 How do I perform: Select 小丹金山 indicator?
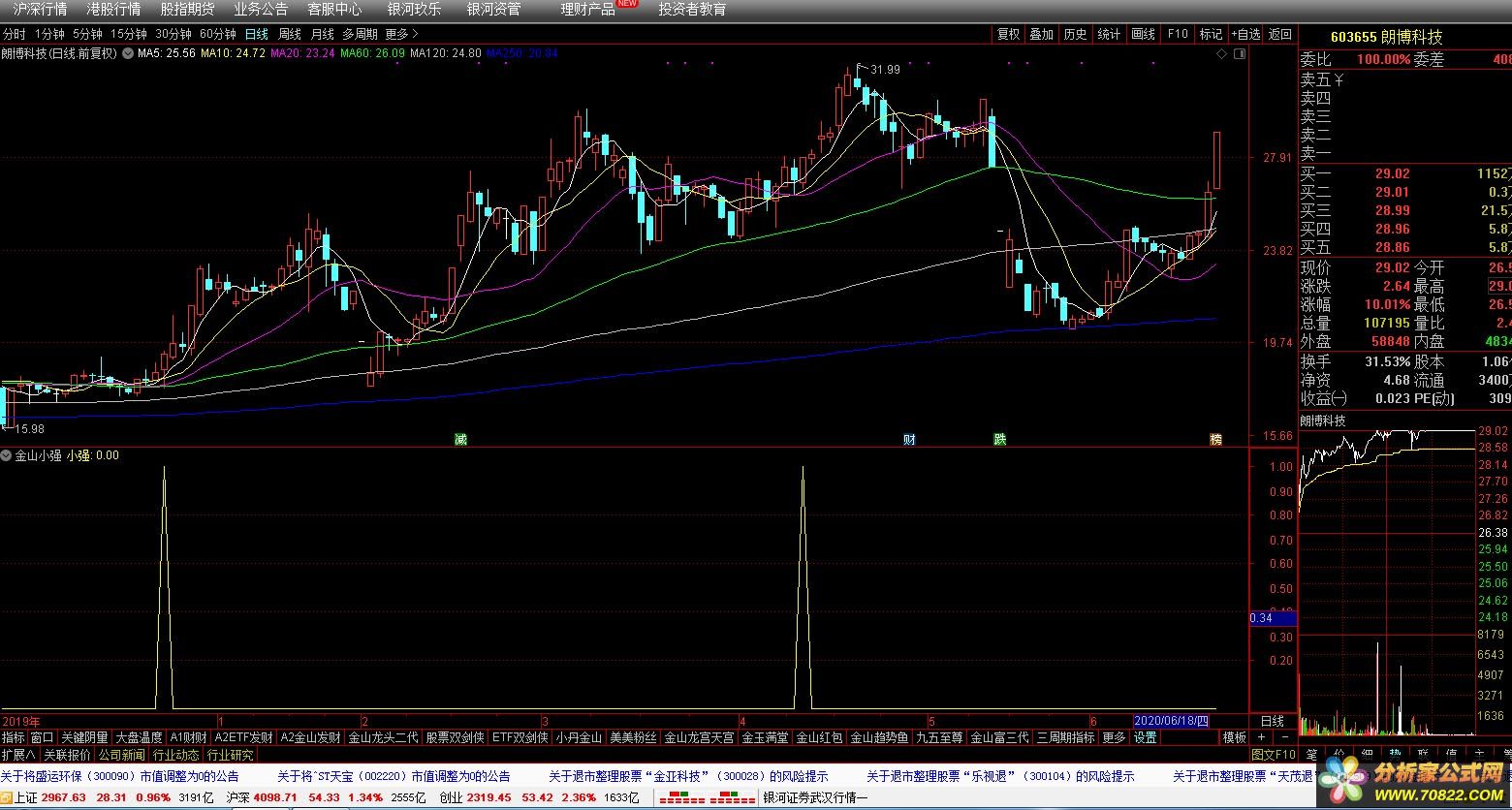[579, 737]
